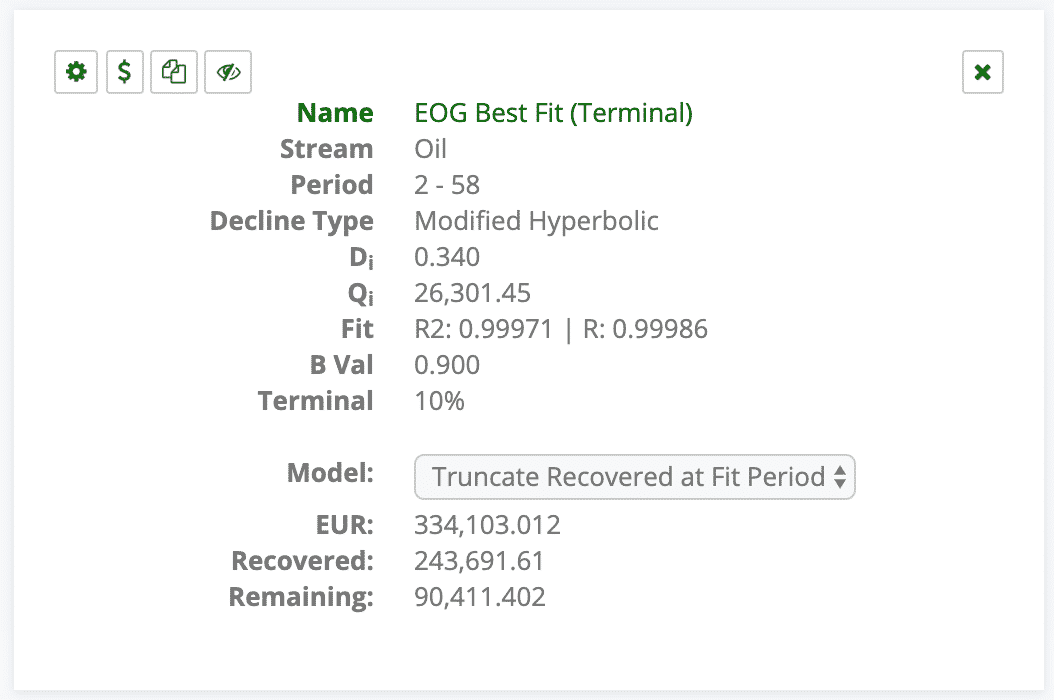This screenshot has width=1054, height=700.
Task: Click the Di value 0.340
Action: [447, 257]
